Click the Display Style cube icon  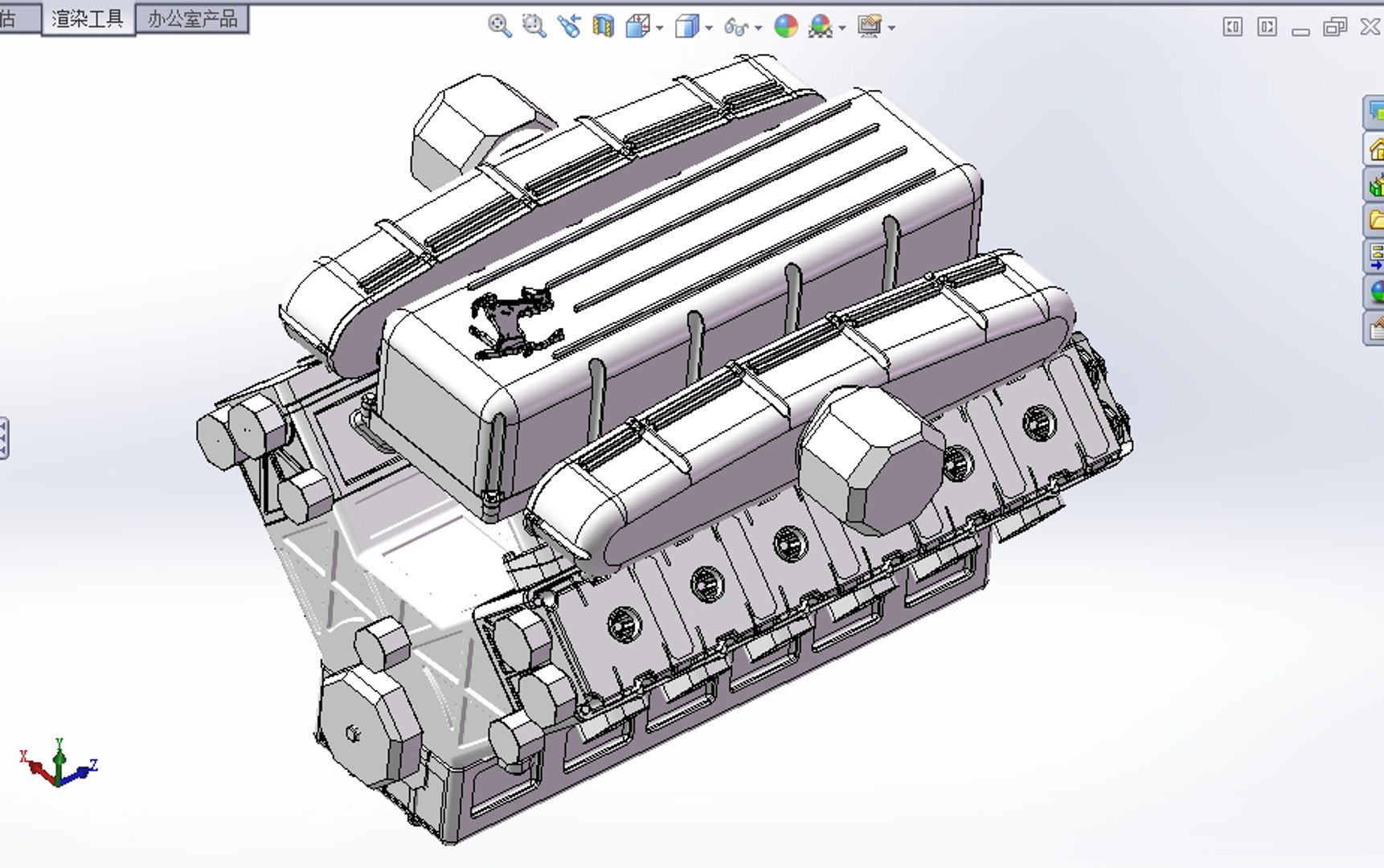click(687, 27)
